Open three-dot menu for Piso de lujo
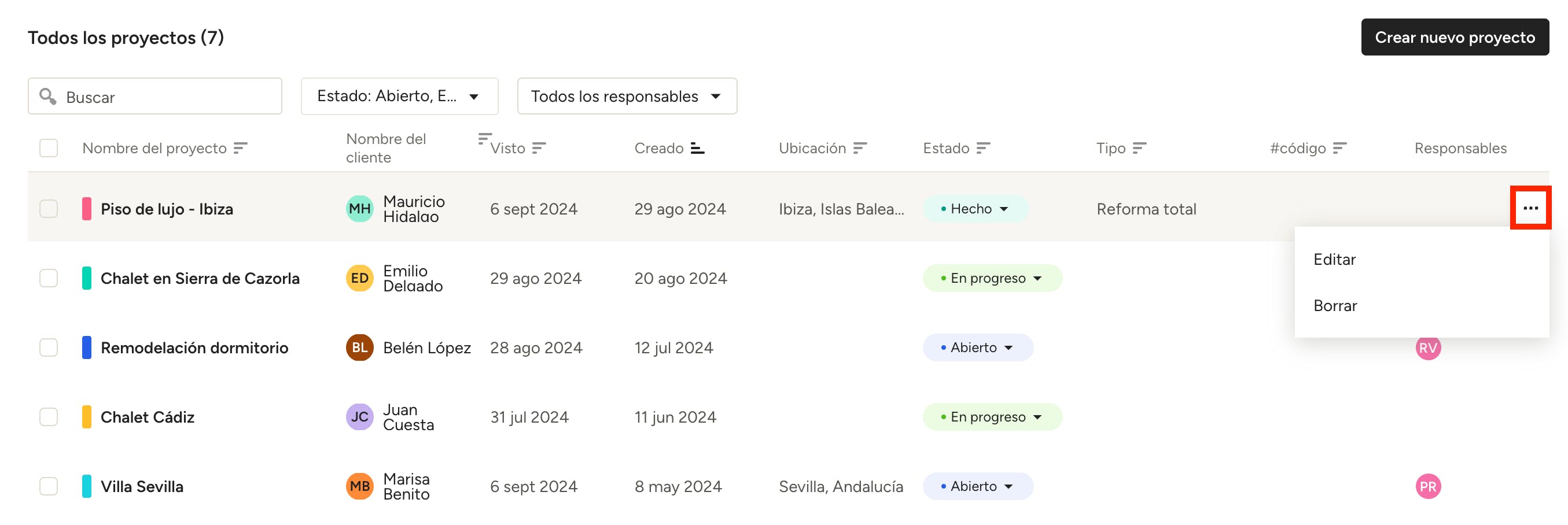 pyautogui.click(x=1530, y=208)
